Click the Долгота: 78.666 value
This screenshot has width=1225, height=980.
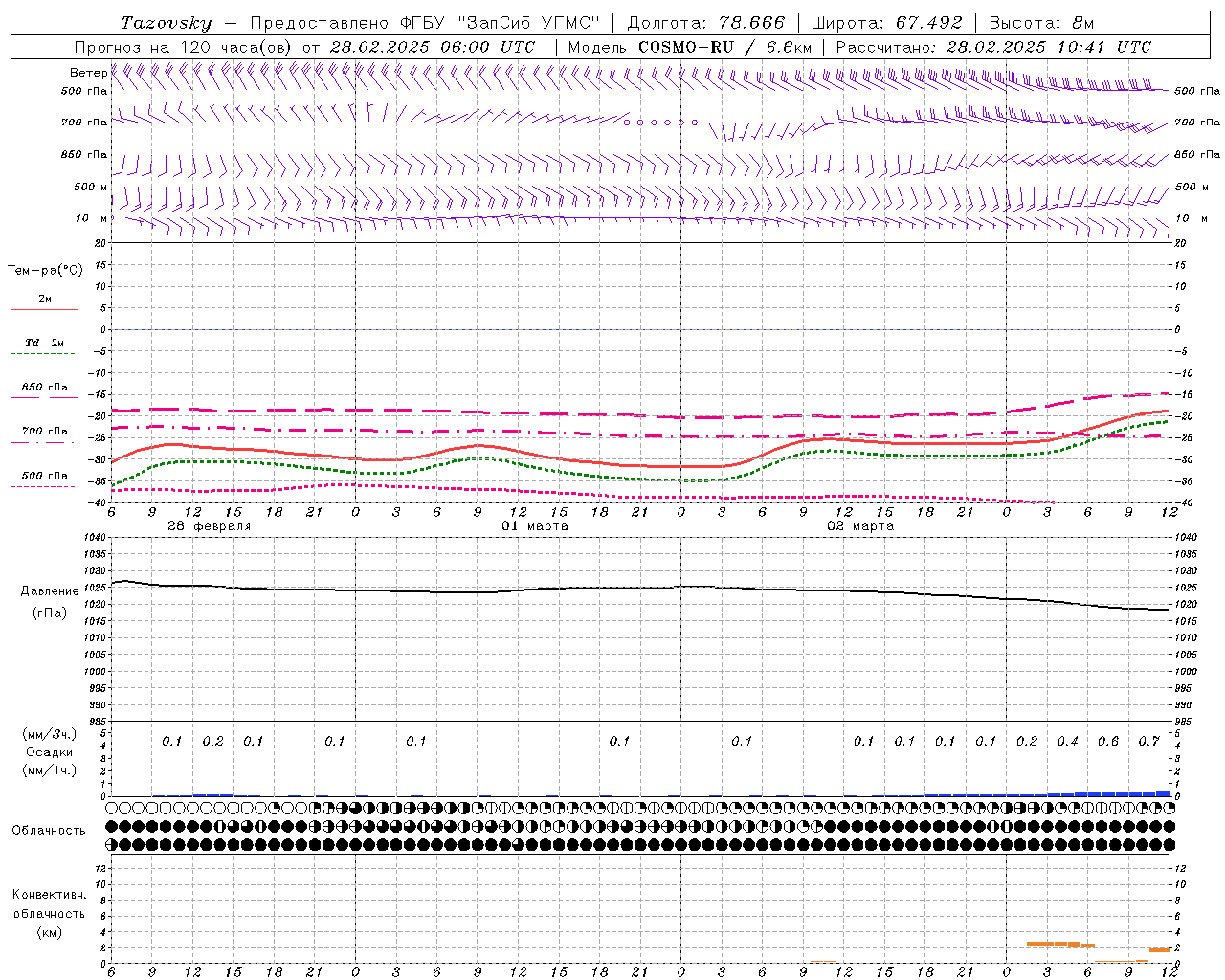[x=705, y=23]
